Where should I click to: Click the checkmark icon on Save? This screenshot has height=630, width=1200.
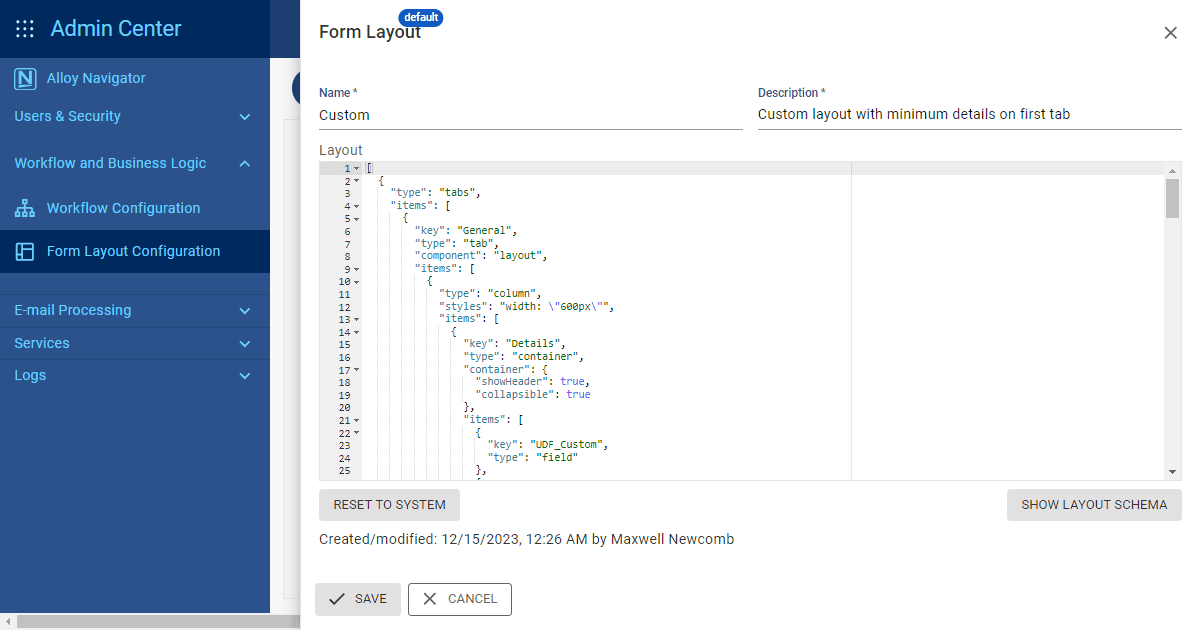pyautogui.click(x=337, y=599)
